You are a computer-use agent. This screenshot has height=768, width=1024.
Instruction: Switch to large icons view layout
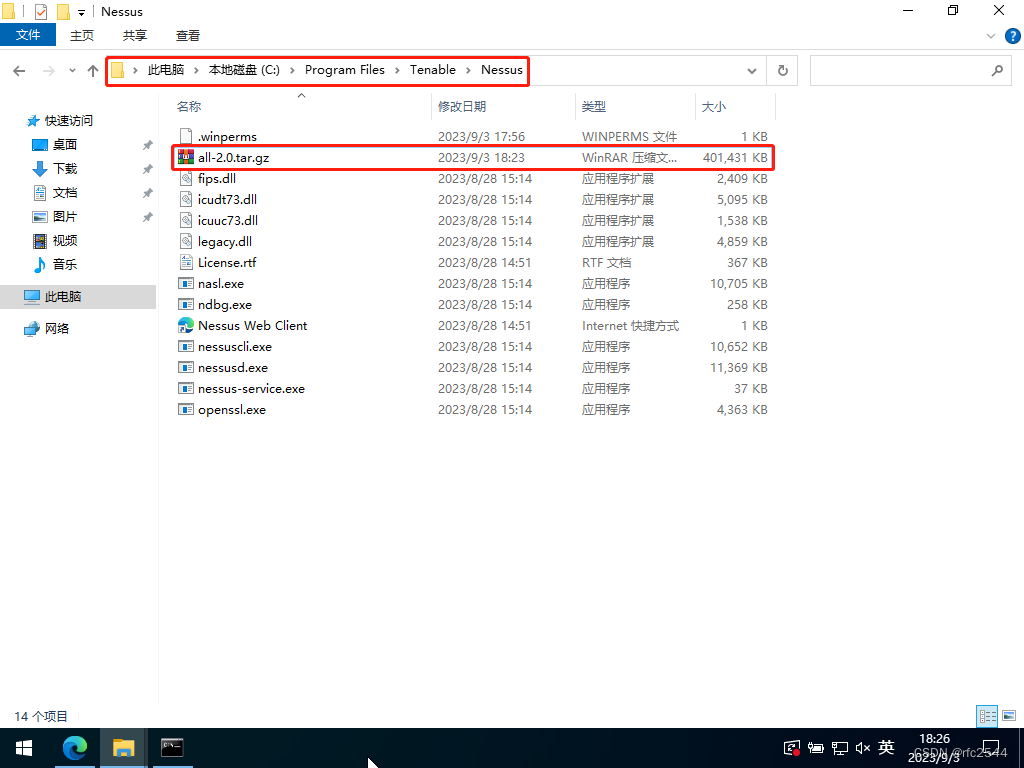(x=1009, y=716)
